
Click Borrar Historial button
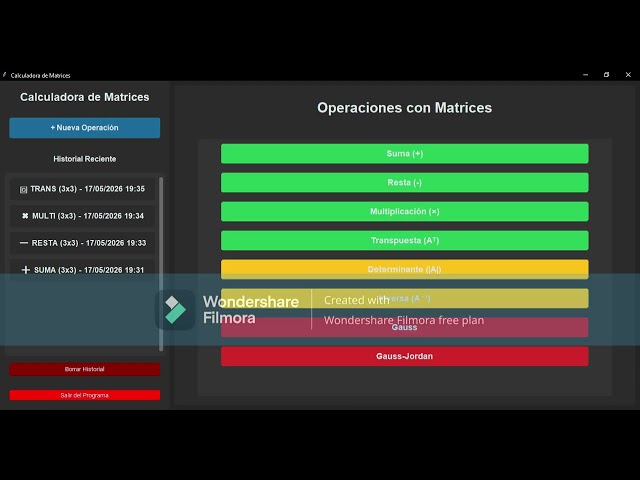click(x=84, y=369)
